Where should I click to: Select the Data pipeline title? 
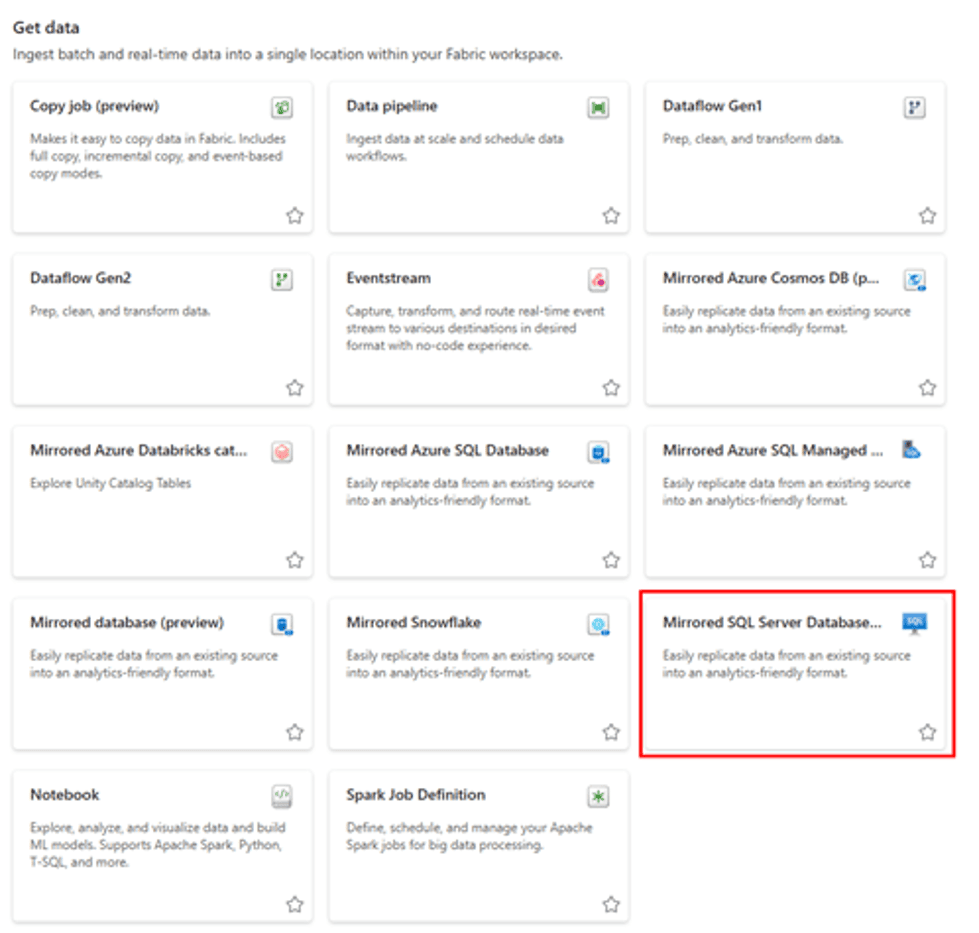(x=392, y=106)
